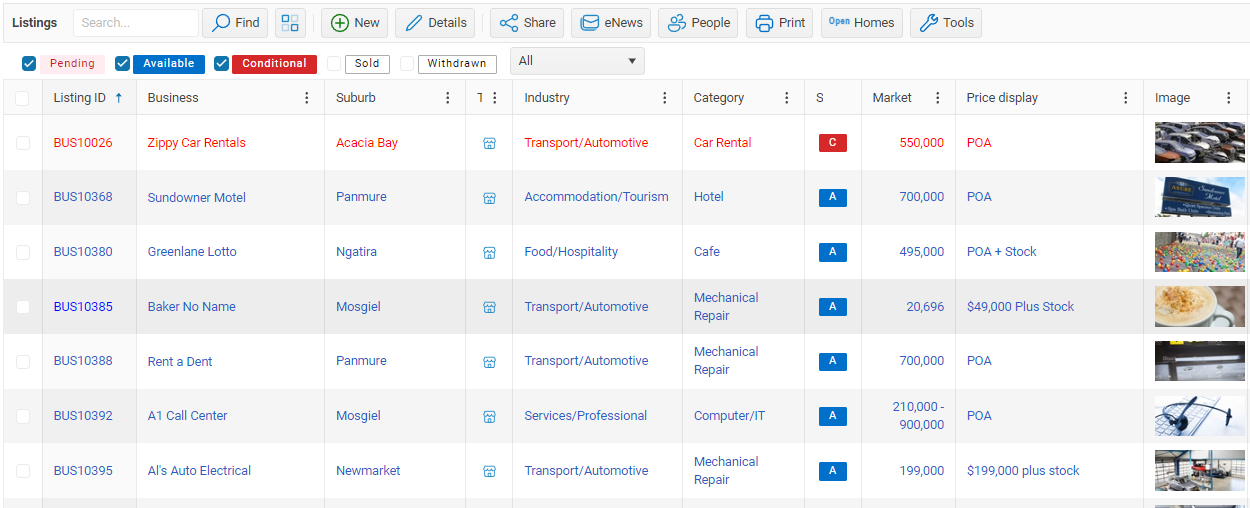Open listing BUS10385 link
The height and width of the screenshot is (508, 1250).
pyautogui.click(x=83, y=307)
